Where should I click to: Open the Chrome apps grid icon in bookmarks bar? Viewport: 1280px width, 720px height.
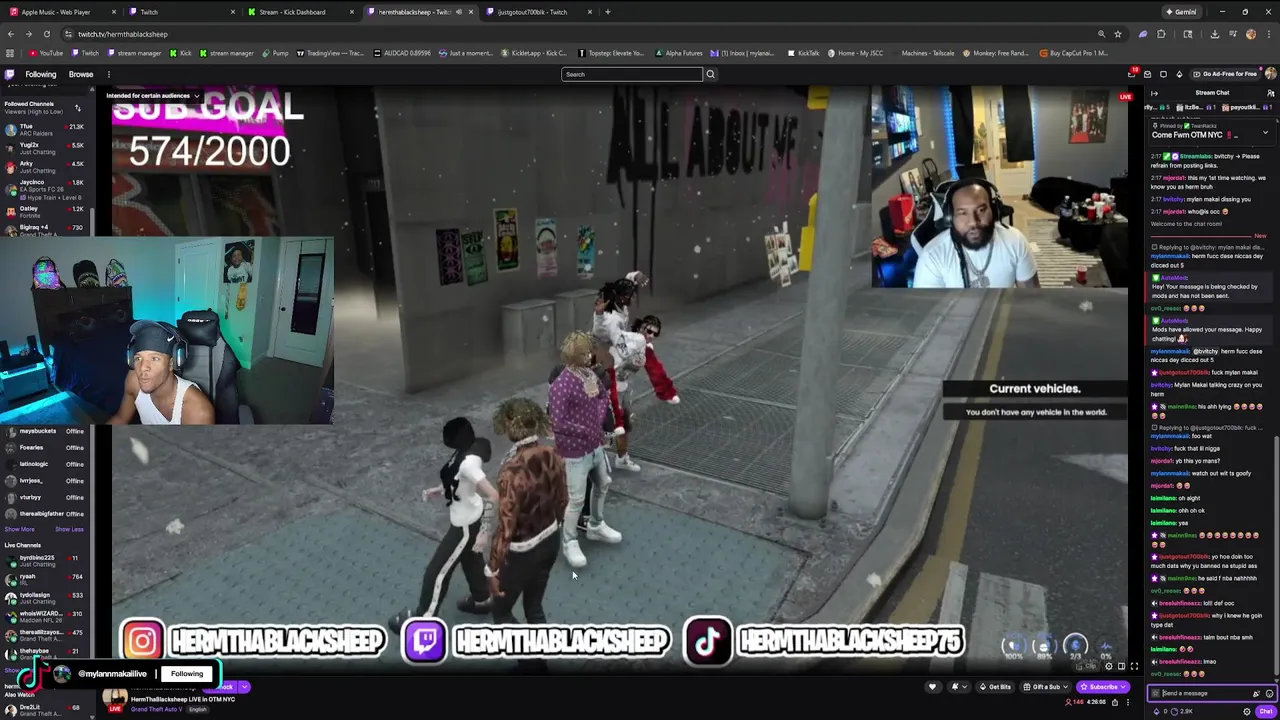click(x=10, y=53)
